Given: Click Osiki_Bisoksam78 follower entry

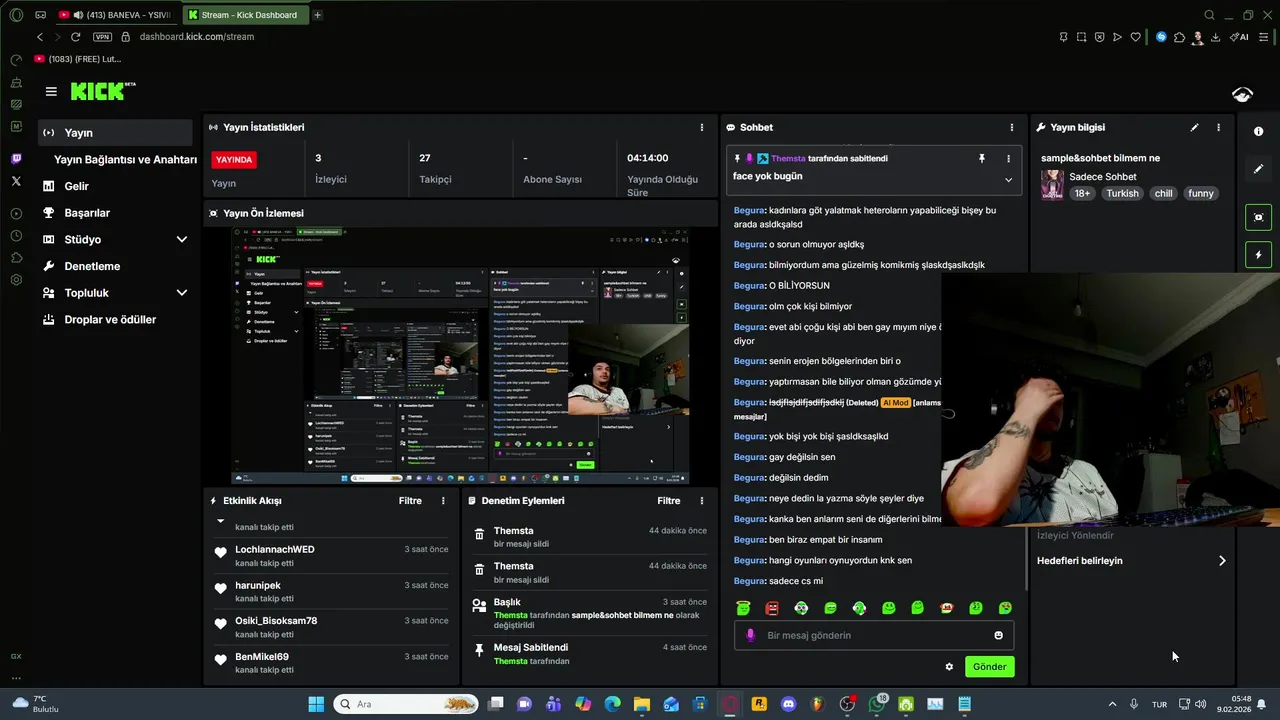Looking at the screenshot, I should 331,627.
